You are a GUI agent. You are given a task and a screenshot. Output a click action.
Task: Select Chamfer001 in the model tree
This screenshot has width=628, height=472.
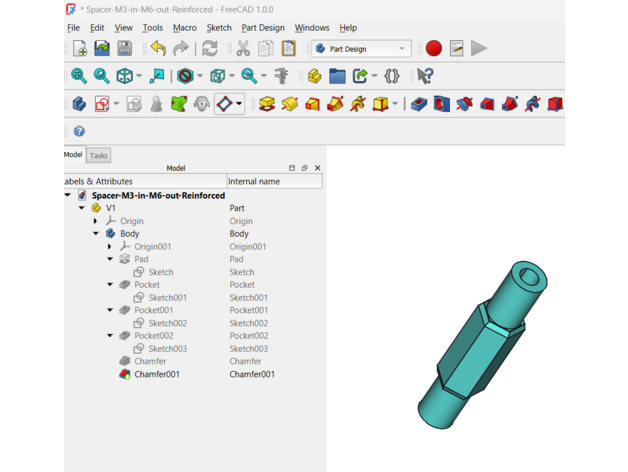coord(157,374)
